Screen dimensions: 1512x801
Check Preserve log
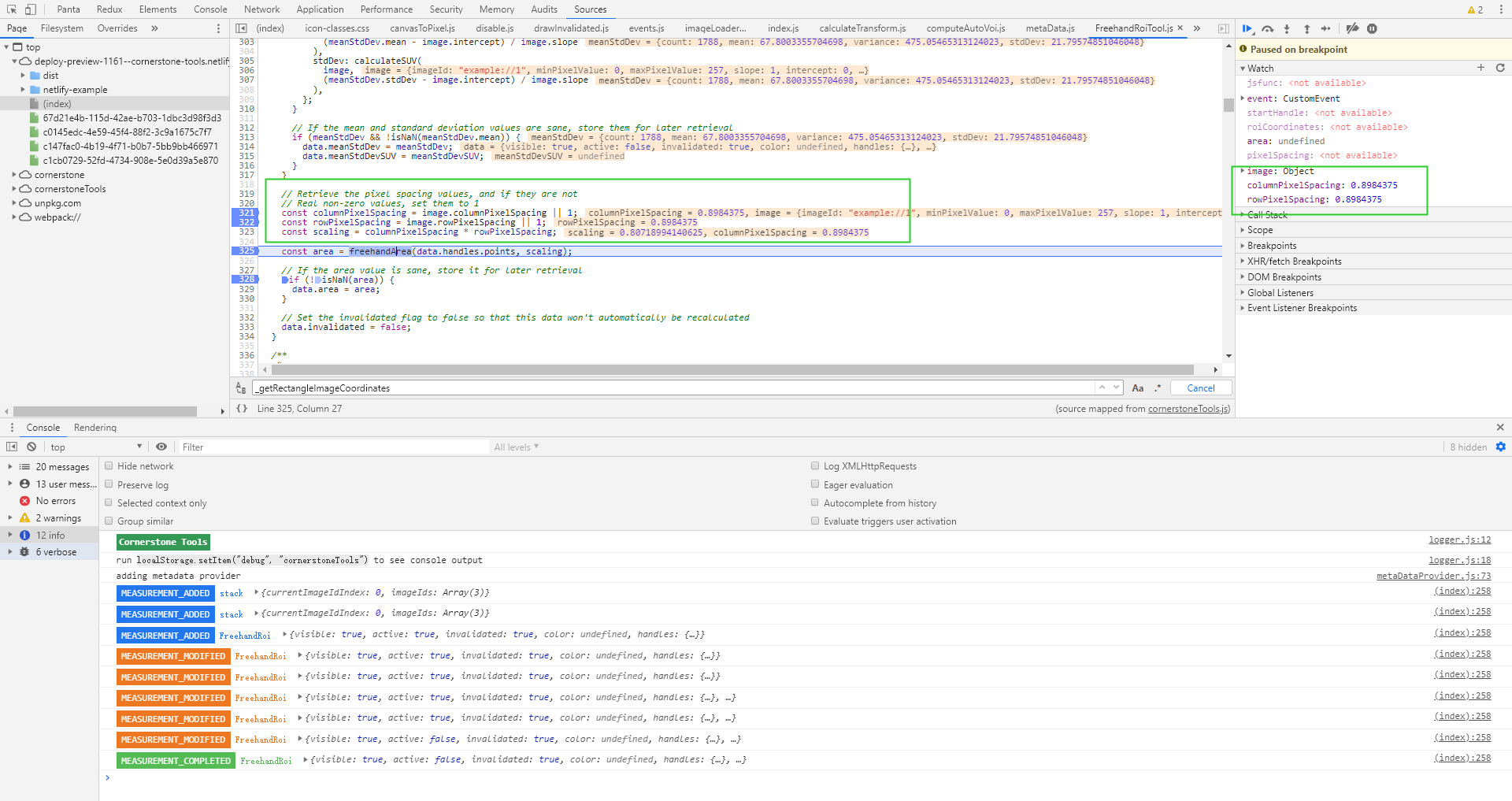(109, 484)
